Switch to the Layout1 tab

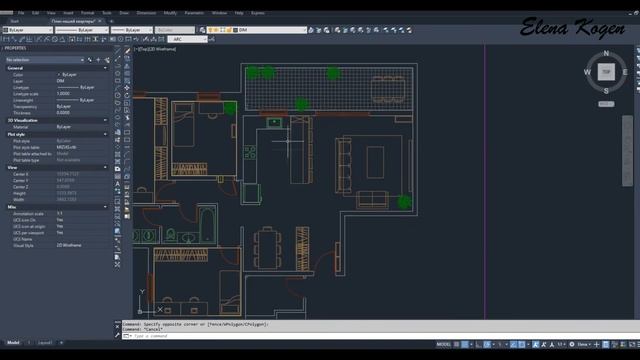pos(45,343)
